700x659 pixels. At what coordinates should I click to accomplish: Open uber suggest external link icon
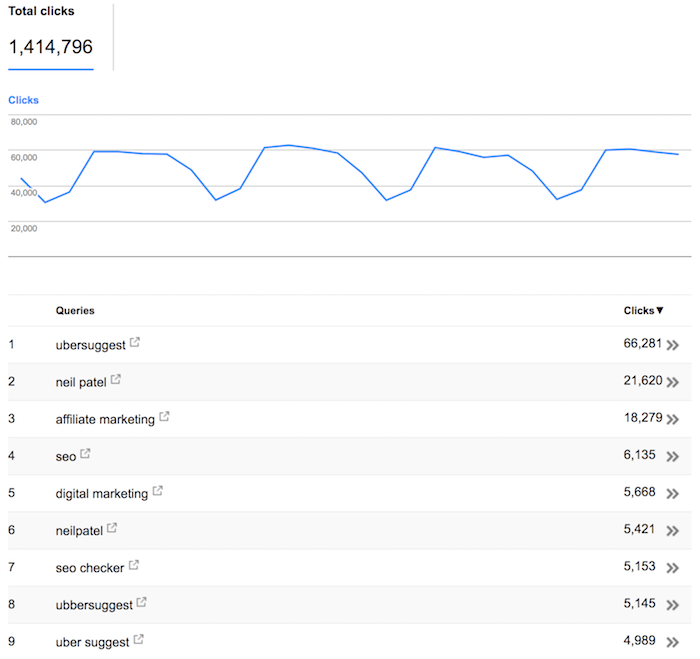(x=139, y=639)
